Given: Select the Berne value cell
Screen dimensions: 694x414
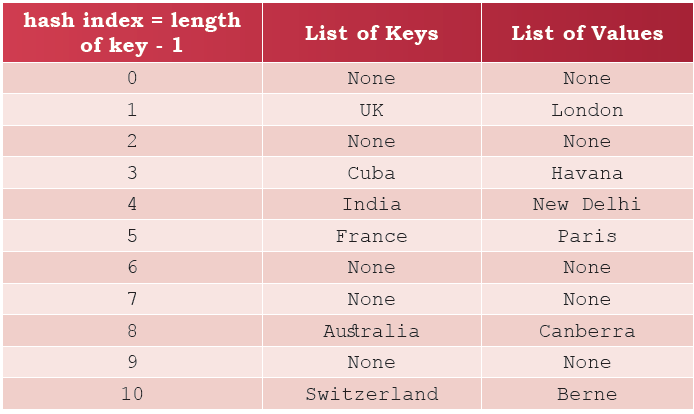Looking at the screenshot, I should (x=587, y=394).
